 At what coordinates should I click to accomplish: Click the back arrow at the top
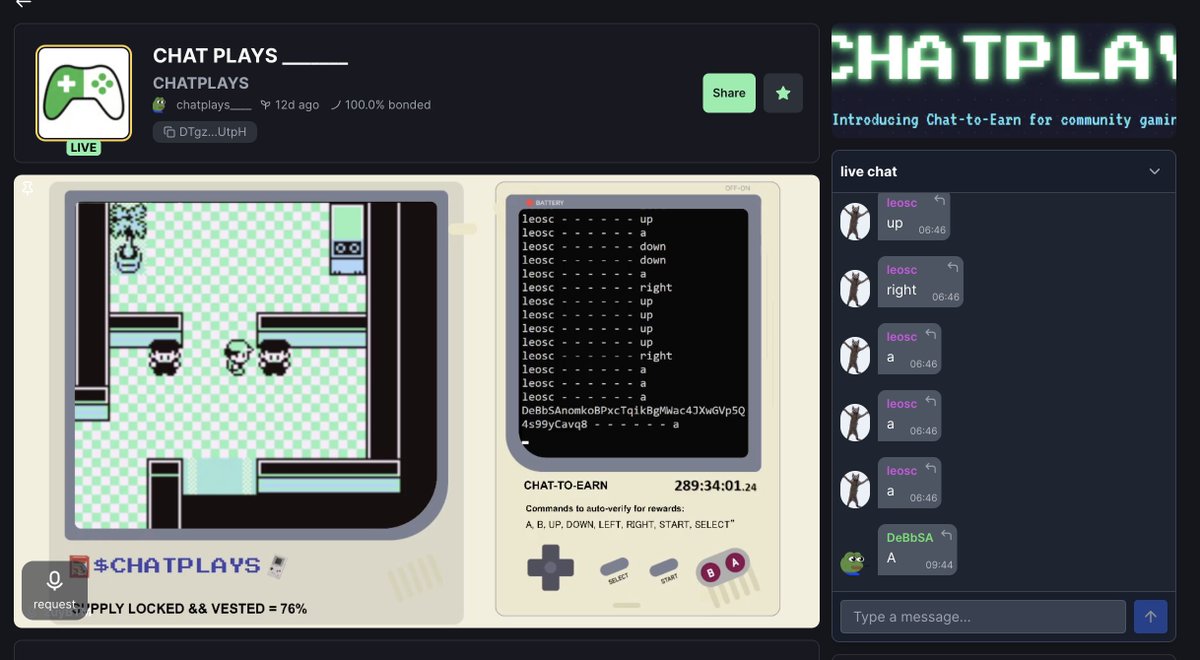click(x=23, y=4)
